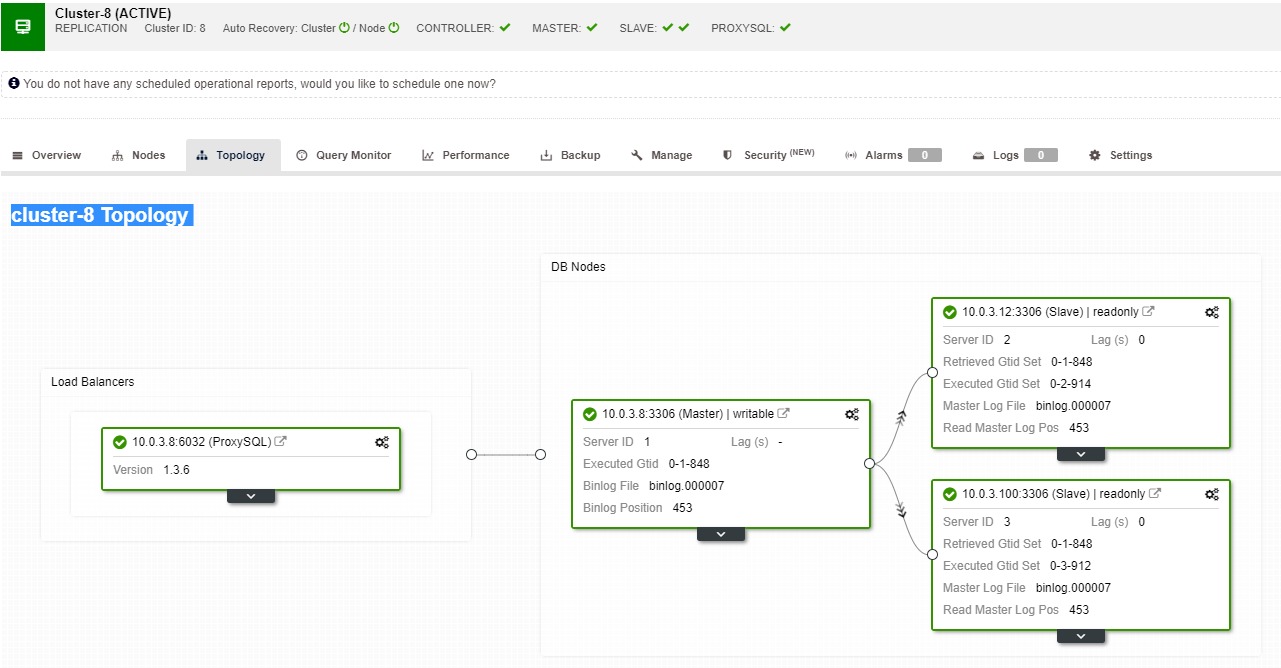This screenshot has width=1281, height=668.
Task: Click green status check on slave 10.0.3.100
Action: (x=950, y=494)
